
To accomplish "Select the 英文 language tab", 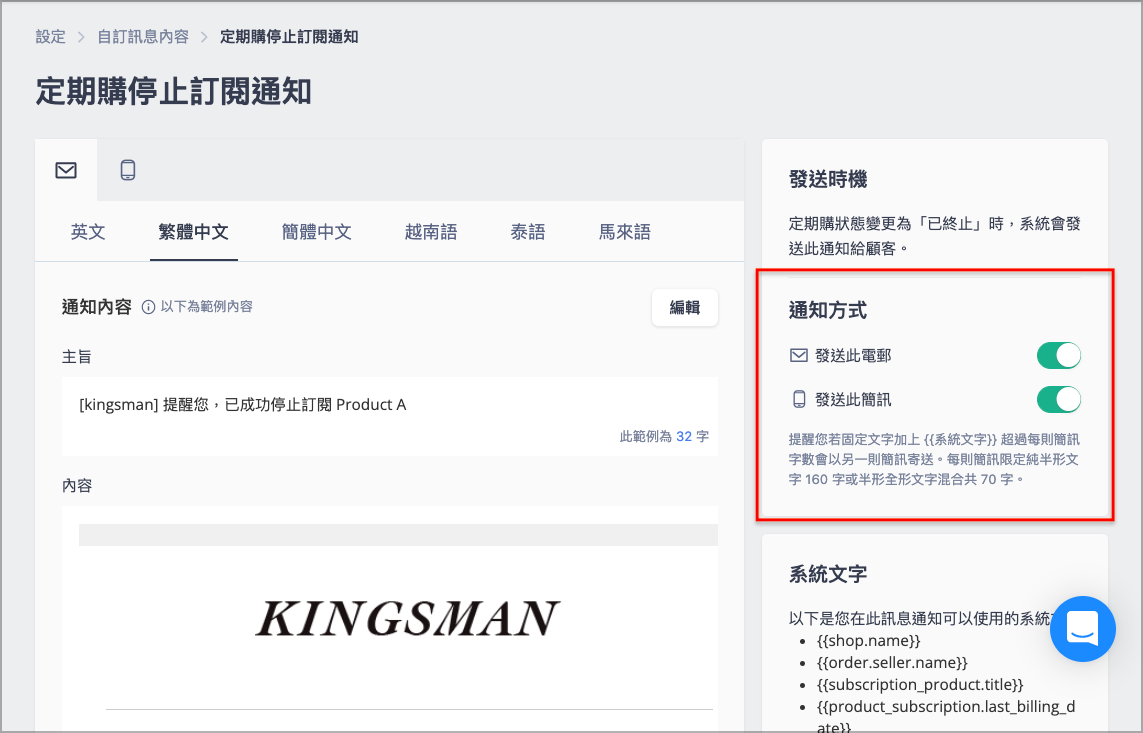I will [88, 232].
